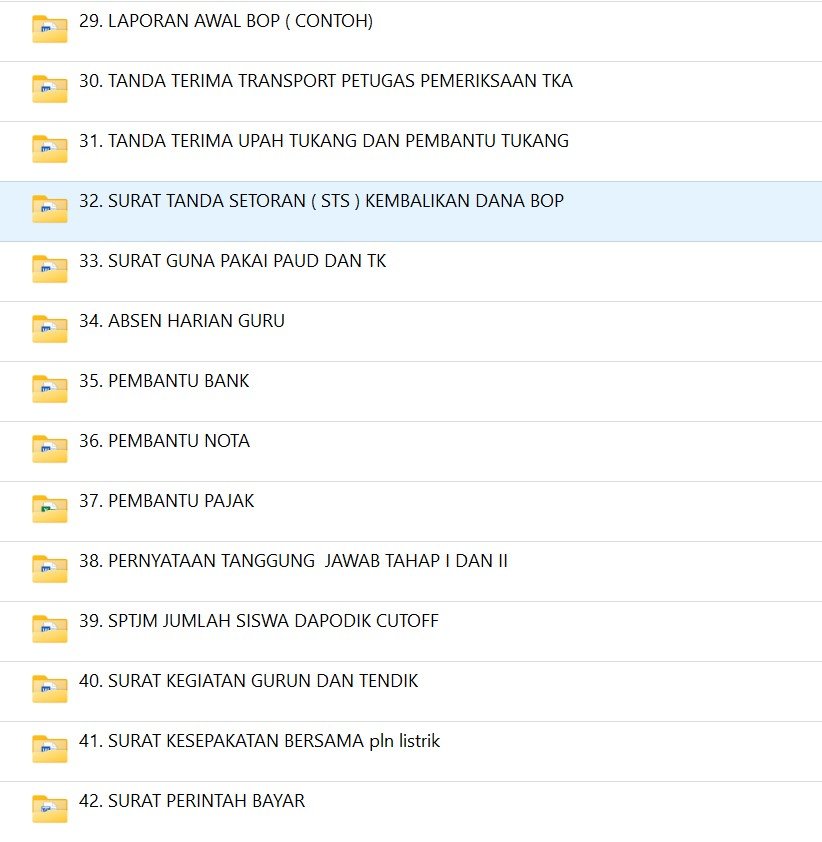The image size is (822, 842).
Task: Click folder icon of 32. SURAT TANDA SETORAN
Action: tap(49, 209)
